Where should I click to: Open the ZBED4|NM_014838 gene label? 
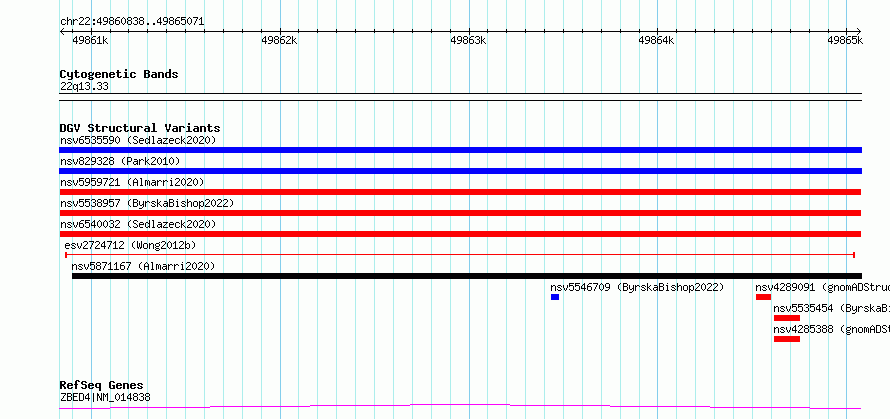click(105, 397)
